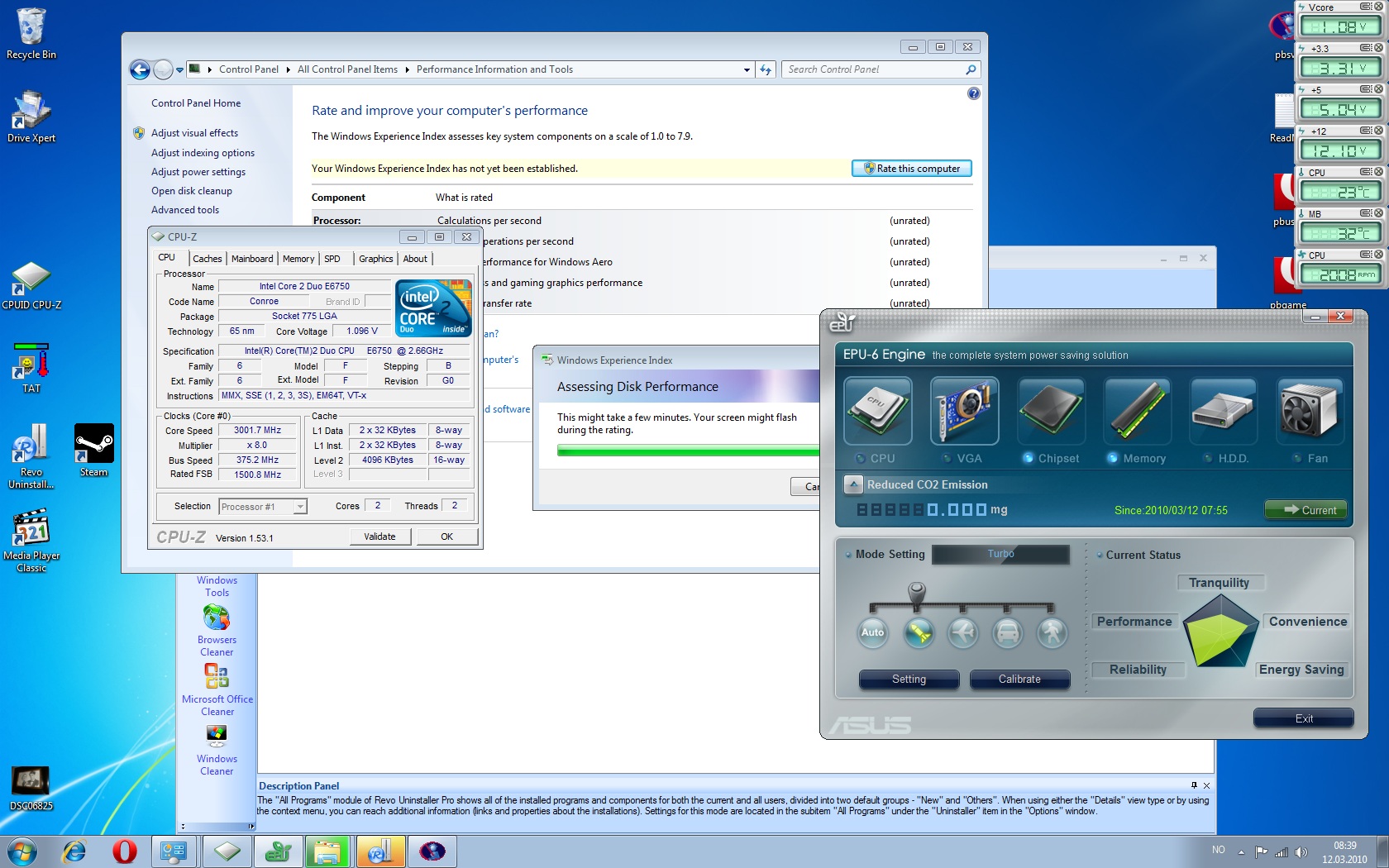Open Browsers Cleaner in Revo Uninstaller

tap(217, 631)
